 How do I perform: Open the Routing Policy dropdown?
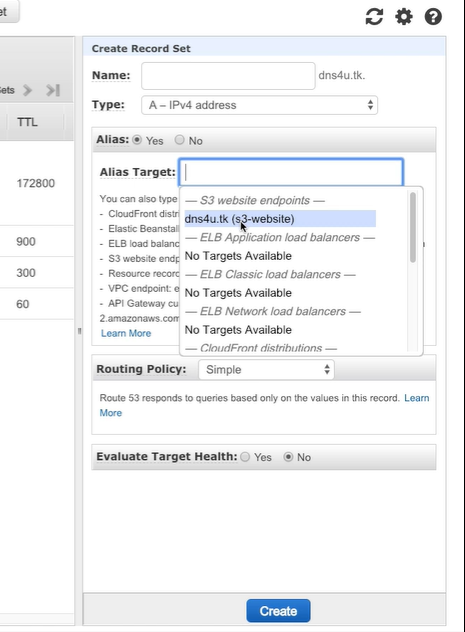tap(266, 370)
